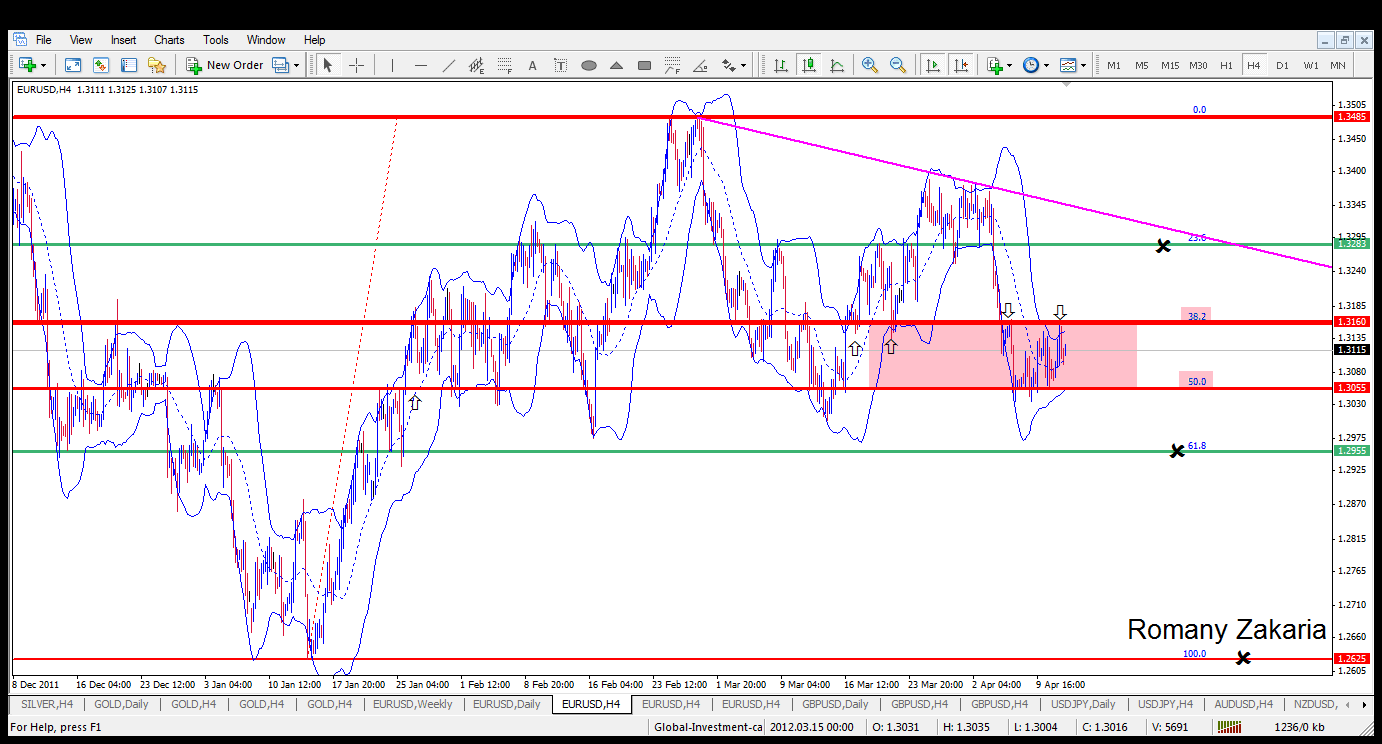Select the M1 timeframe button
Image resolution: width=1382 pixels, height=744 pixels.
[1114, 65]
